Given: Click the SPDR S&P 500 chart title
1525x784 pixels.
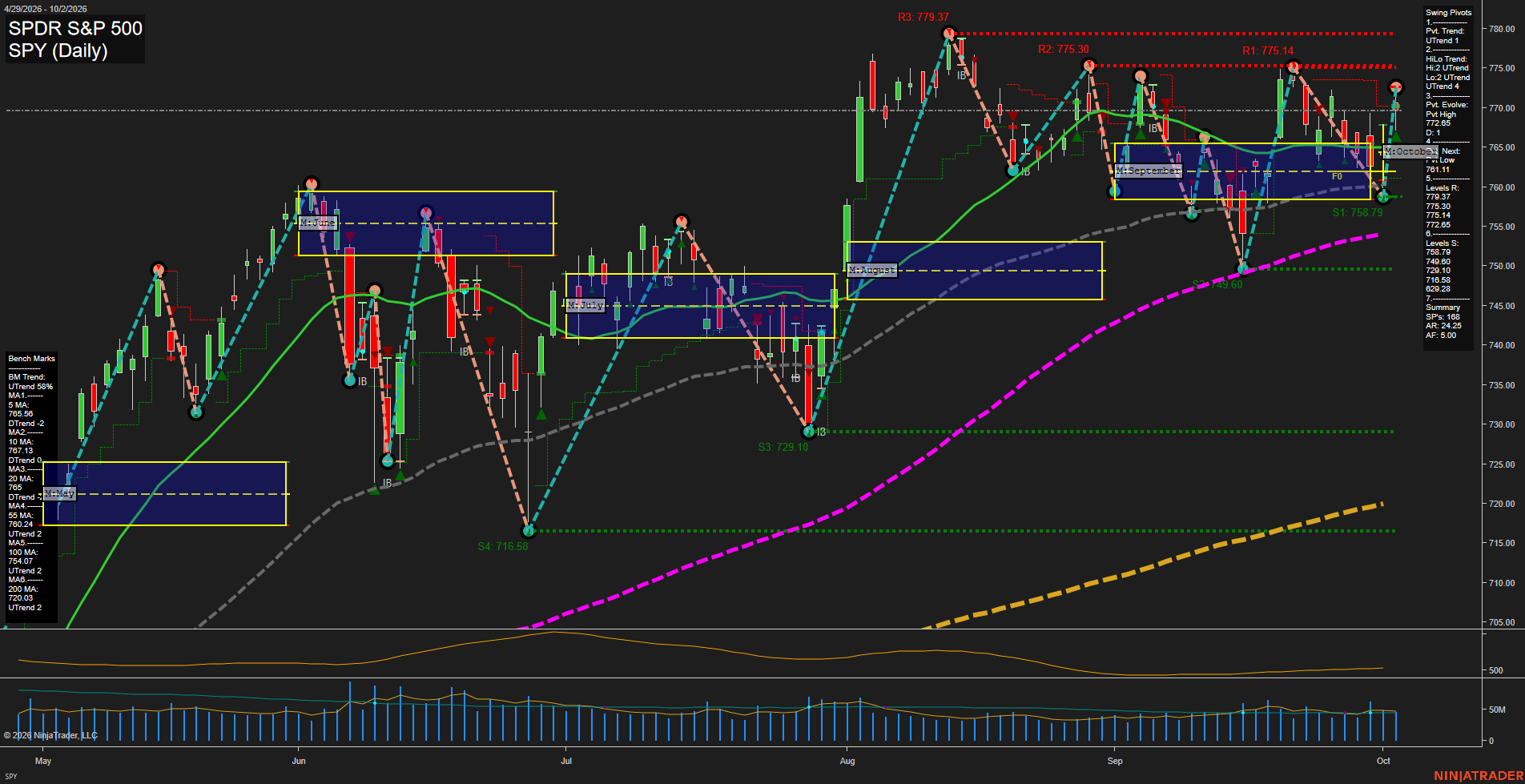Looking at the screenshot, I should coord(75,29).
